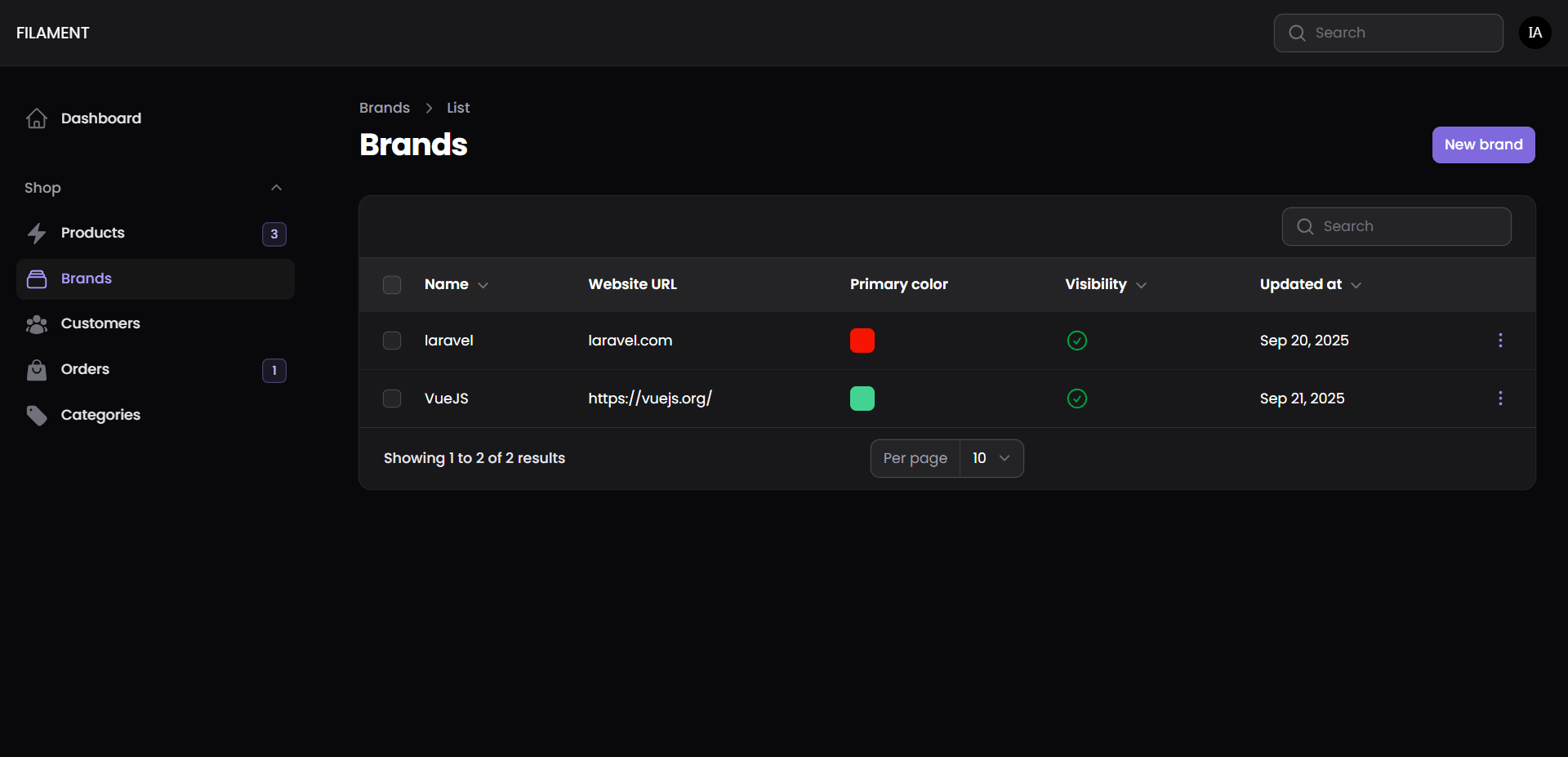Click the Orders count badge 1
The image size is (1568, 757).
pyautogui.click(x=274, y=371)
